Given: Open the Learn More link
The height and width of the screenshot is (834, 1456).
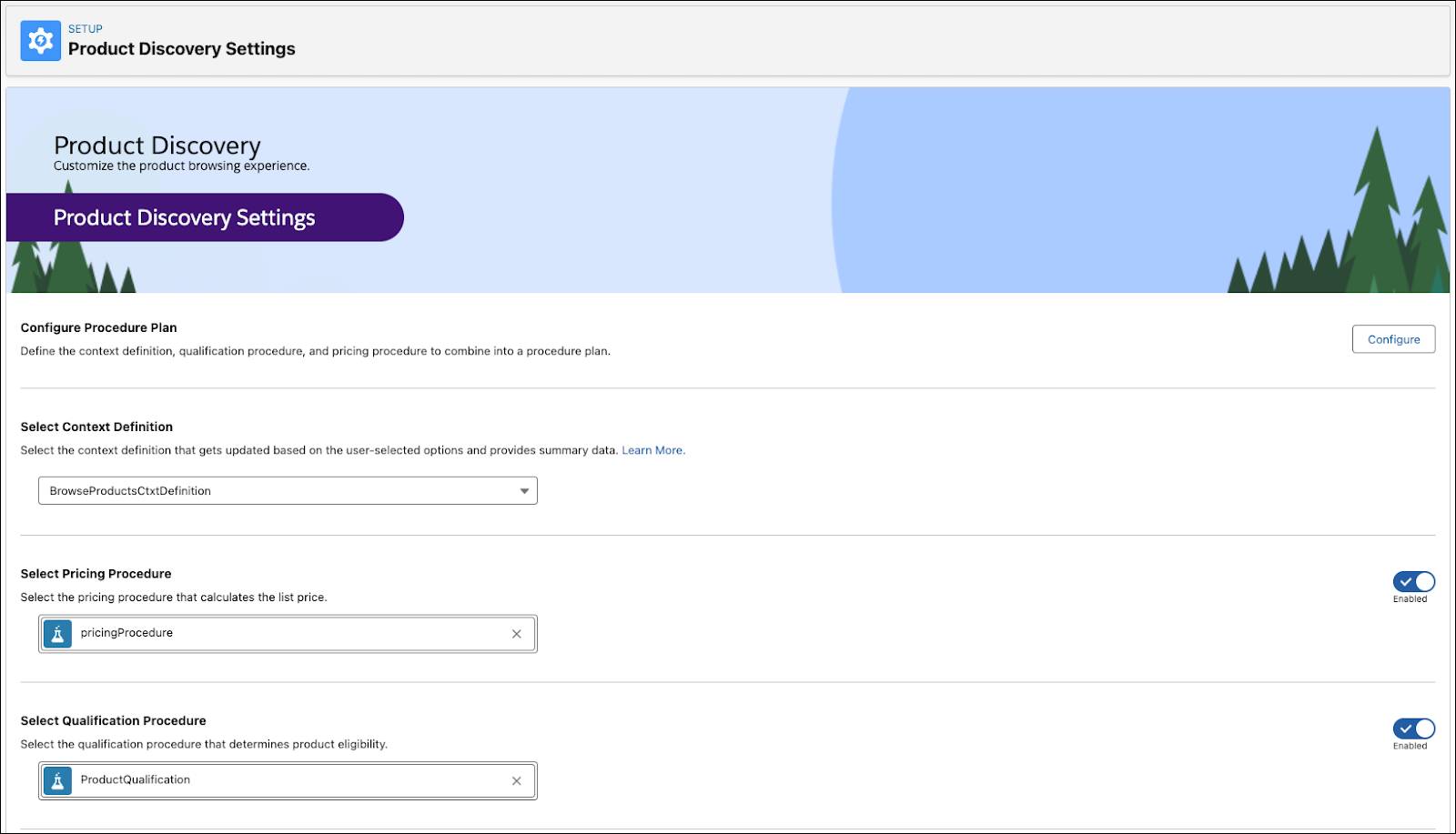Looking at the screenshot, I should (x=652, y=449).
